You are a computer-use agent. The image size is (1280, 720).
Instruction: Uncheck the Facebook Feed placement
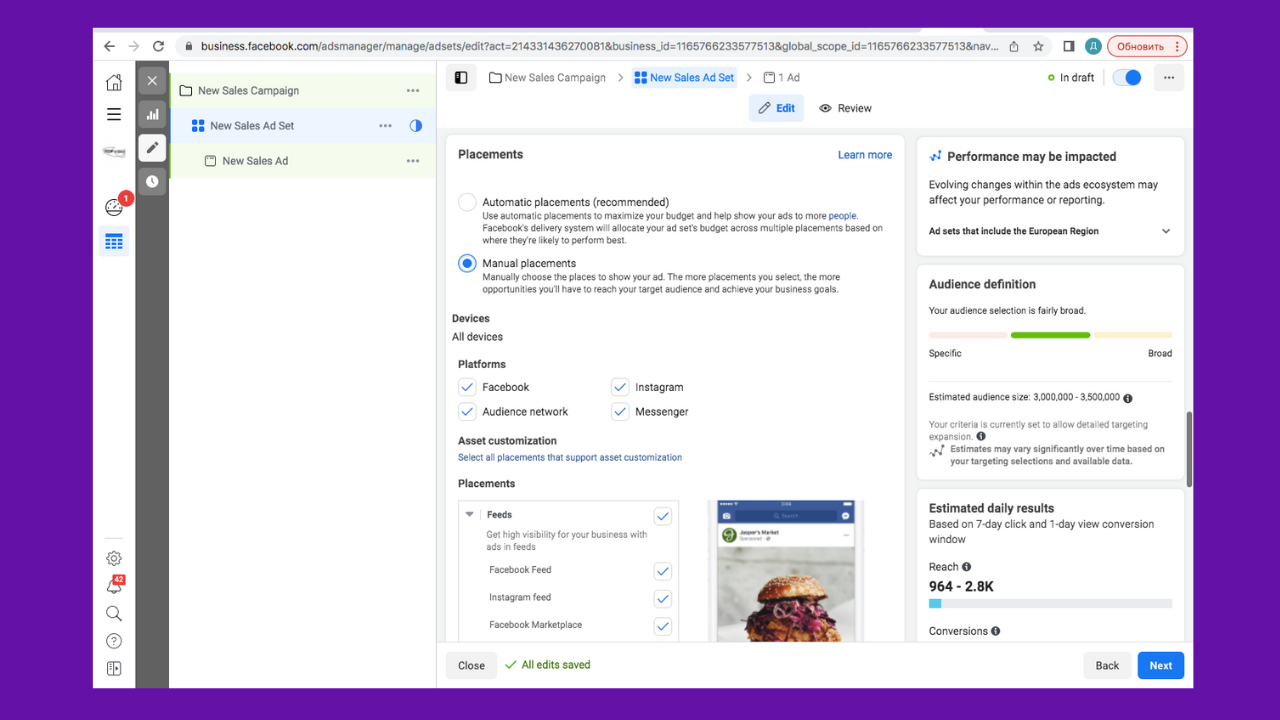point(662,571)
